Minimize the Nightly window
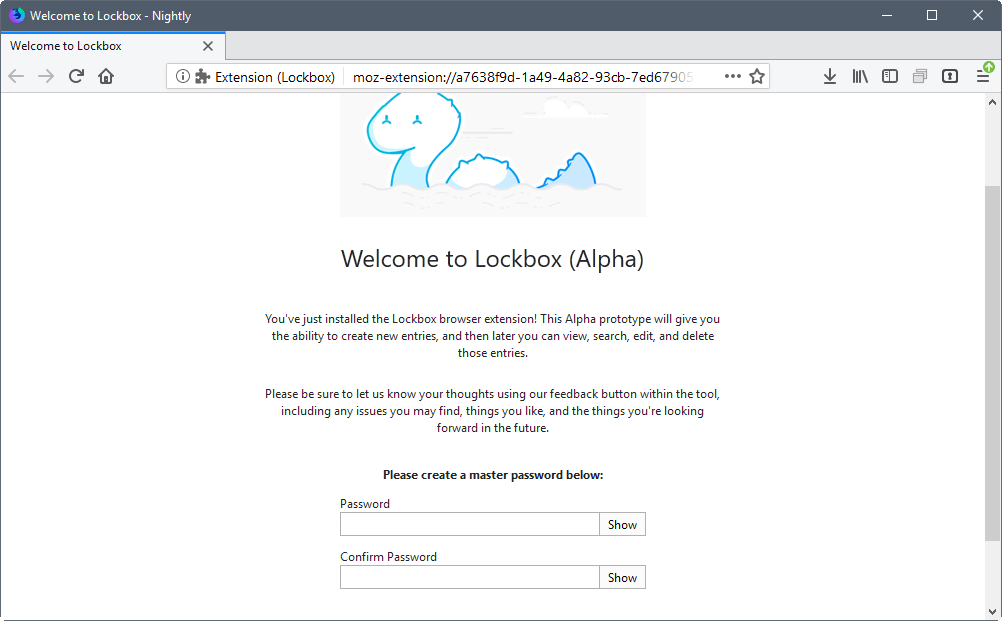 coord(886,15)
